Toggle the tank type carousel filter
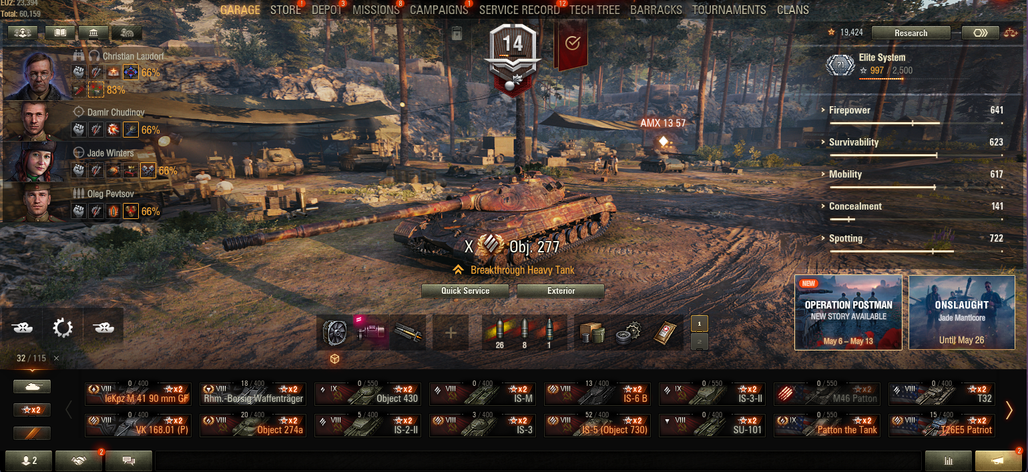This screenshot has height=472, width=1028. point(31,387)
